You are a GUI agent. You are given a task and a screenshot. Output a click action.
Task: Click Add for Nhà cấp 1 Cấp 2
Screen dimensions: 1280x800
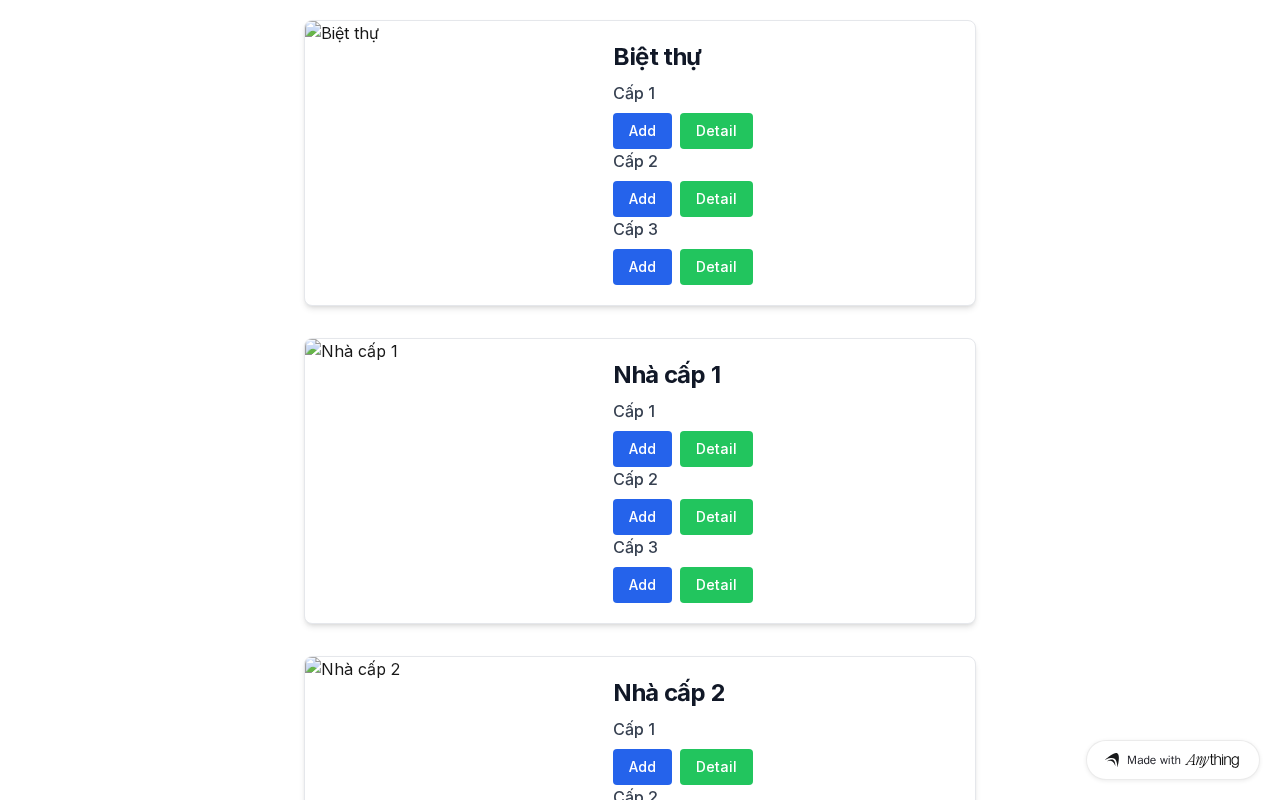click(642, 517)
